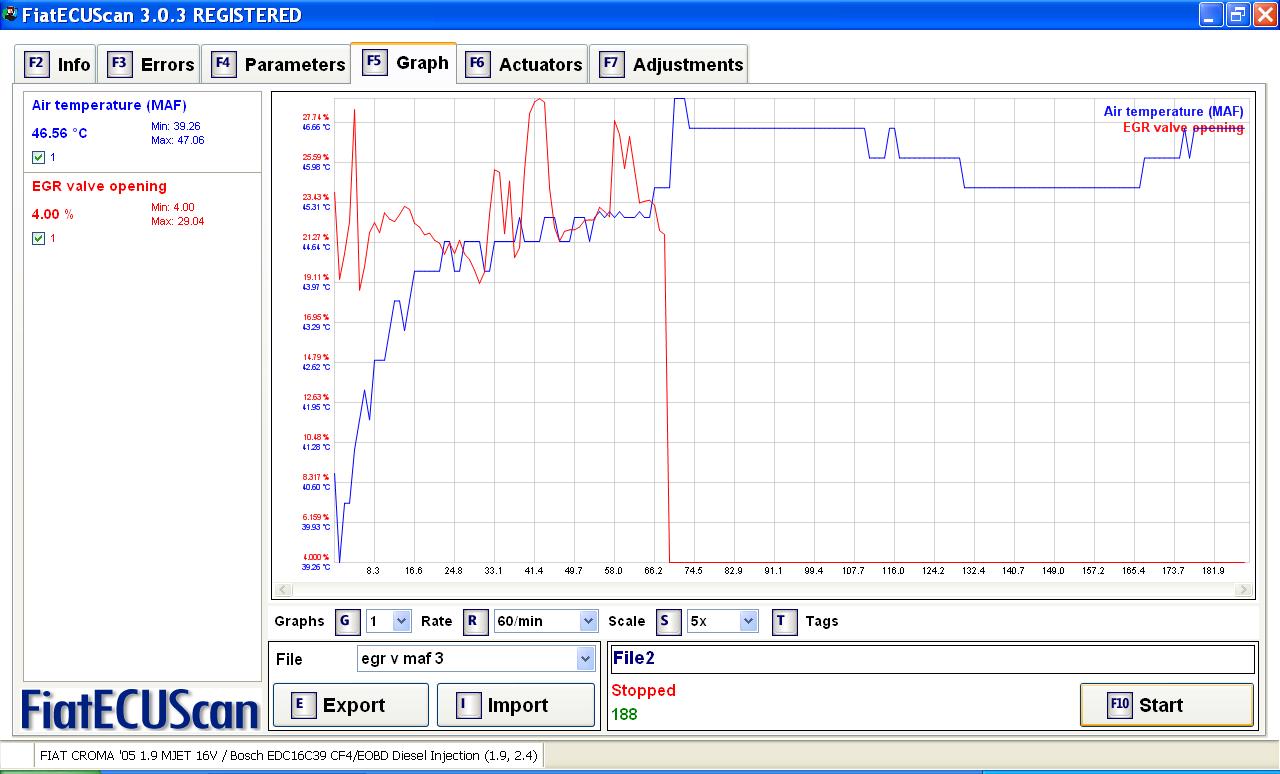
Task: Click the Air temperature (MAF) graph legend
Action: pyautogui.click(x=1174, y=112)
